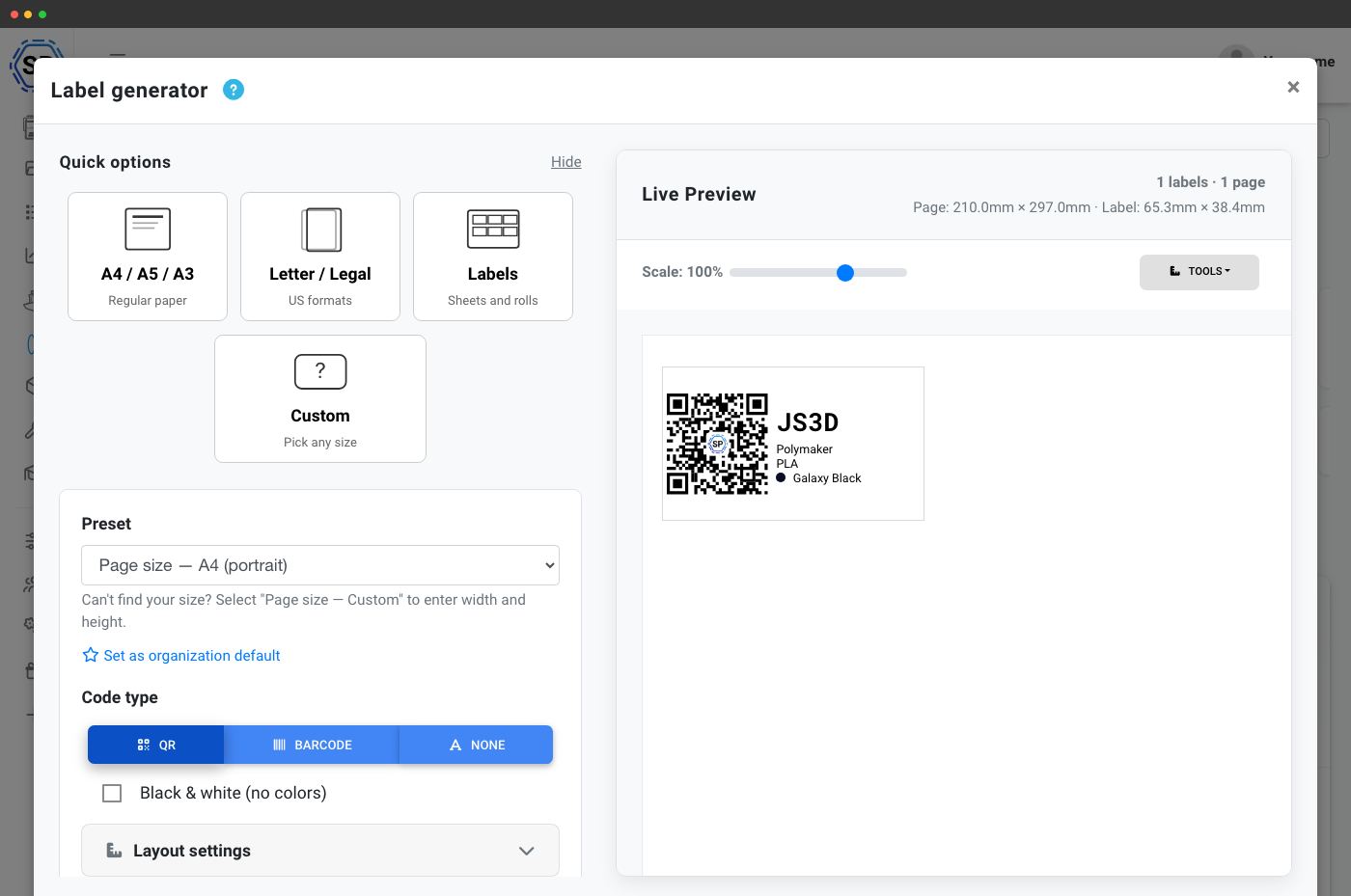
Task: Click the Labels sheet grid icon
Action: click(x=493, y=230)
